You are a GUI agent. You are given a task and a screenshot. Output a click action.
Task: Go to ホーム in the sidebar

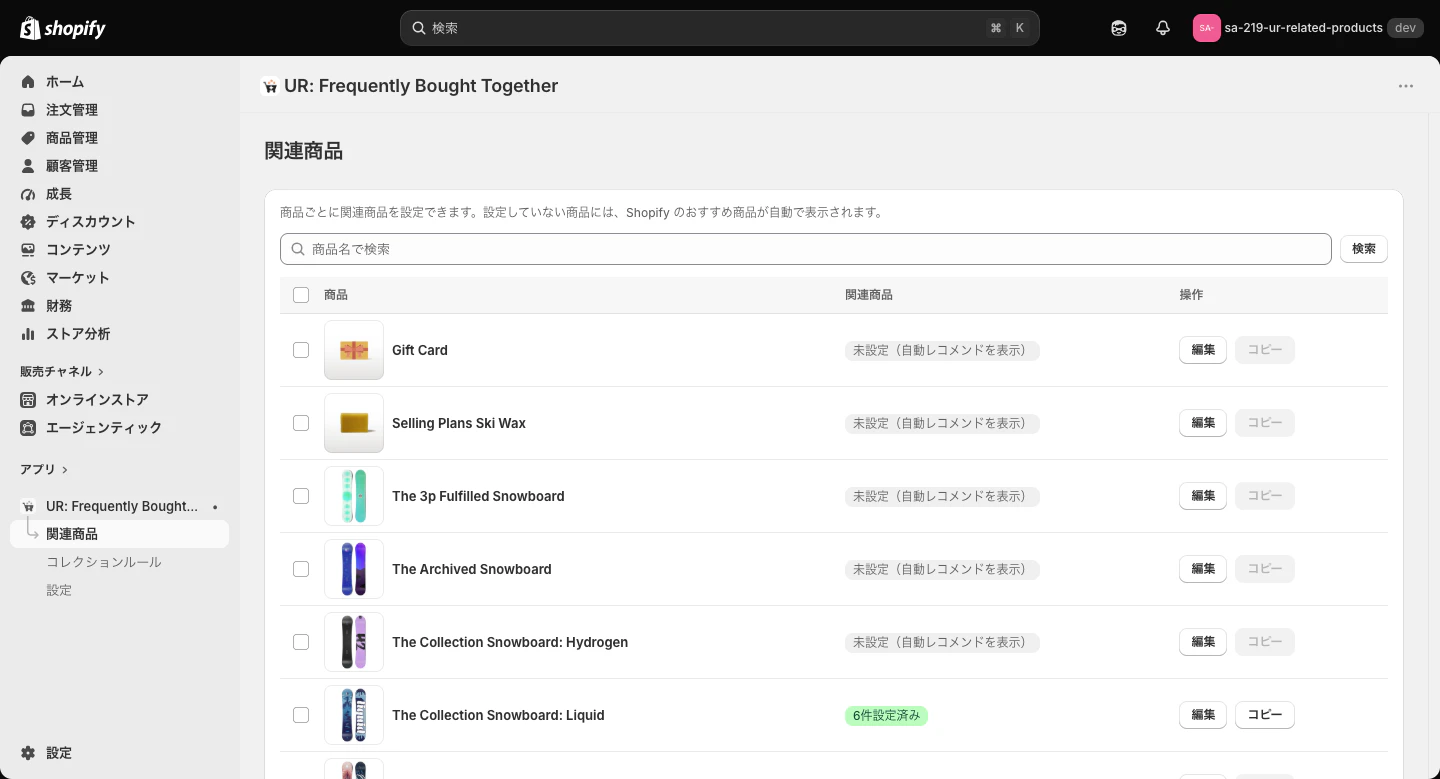coord(65,82)
